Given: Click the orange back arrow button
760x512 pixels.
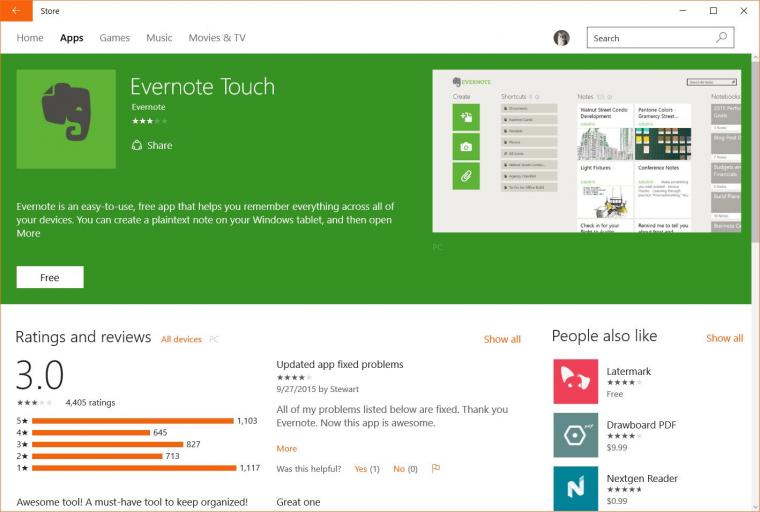Looking at the screenshot, I should 16,11.
